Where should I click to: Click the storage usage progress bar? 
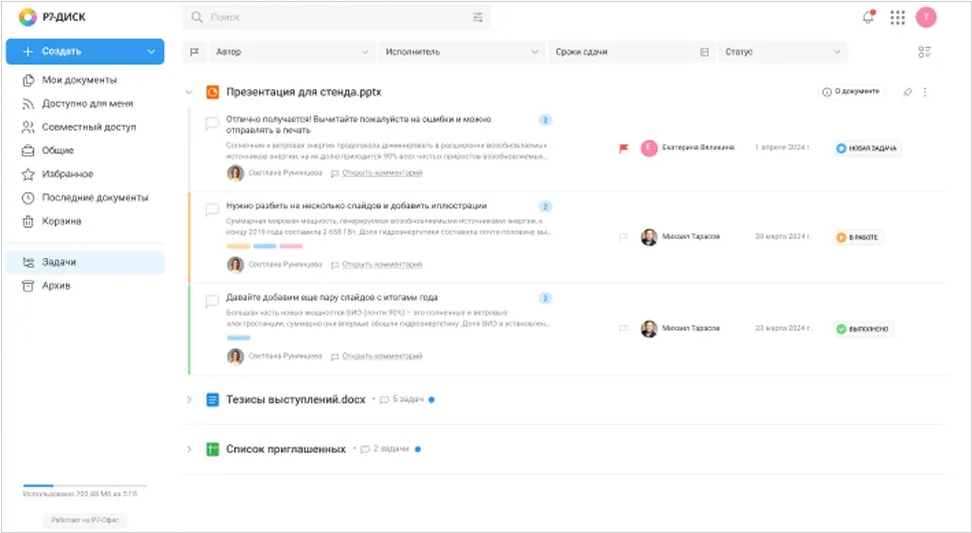tap(84, 485)
